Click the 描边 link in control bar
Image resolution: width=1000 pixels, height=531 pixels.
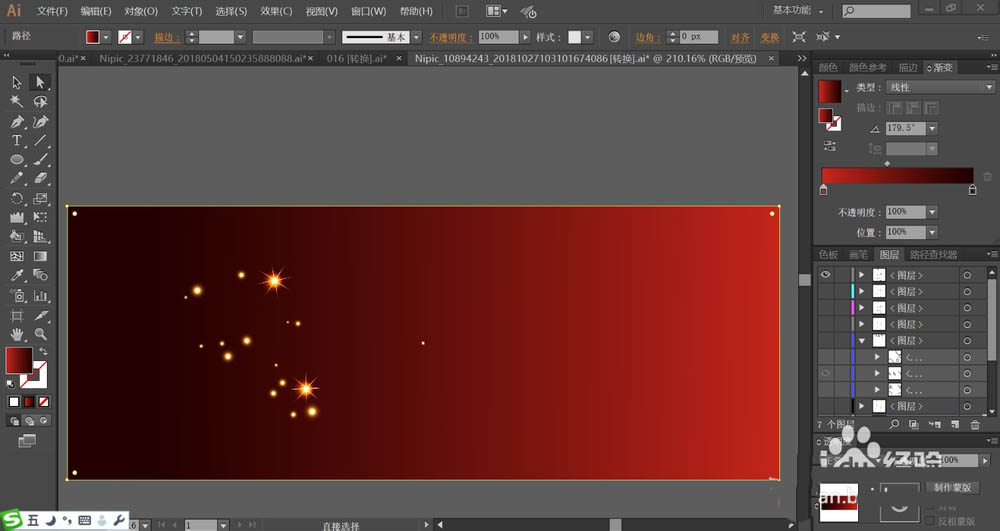pyautogui.click(x=166, y=38)
